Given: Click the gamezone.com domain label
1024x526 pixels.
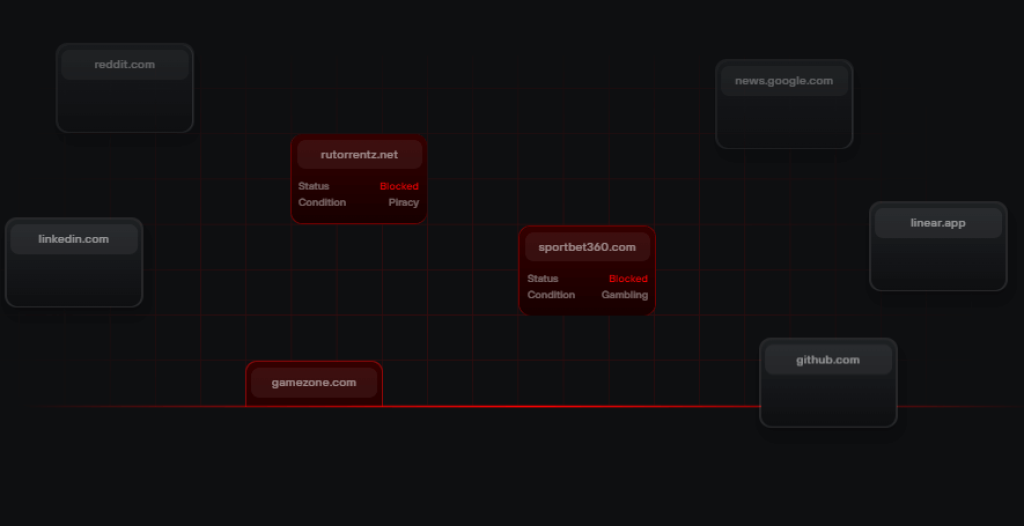Looking at the screenshot, I should 314,383.
